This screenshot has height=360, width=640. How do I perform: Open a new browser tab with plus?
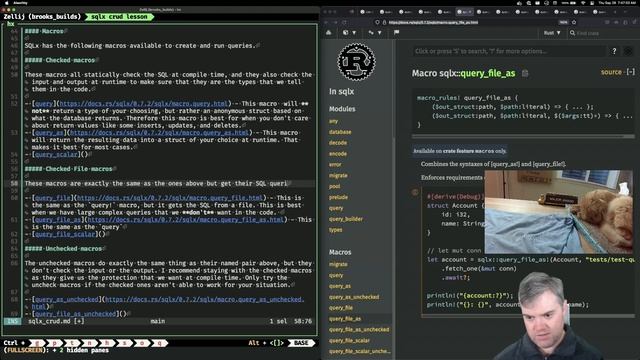[615, 12]
